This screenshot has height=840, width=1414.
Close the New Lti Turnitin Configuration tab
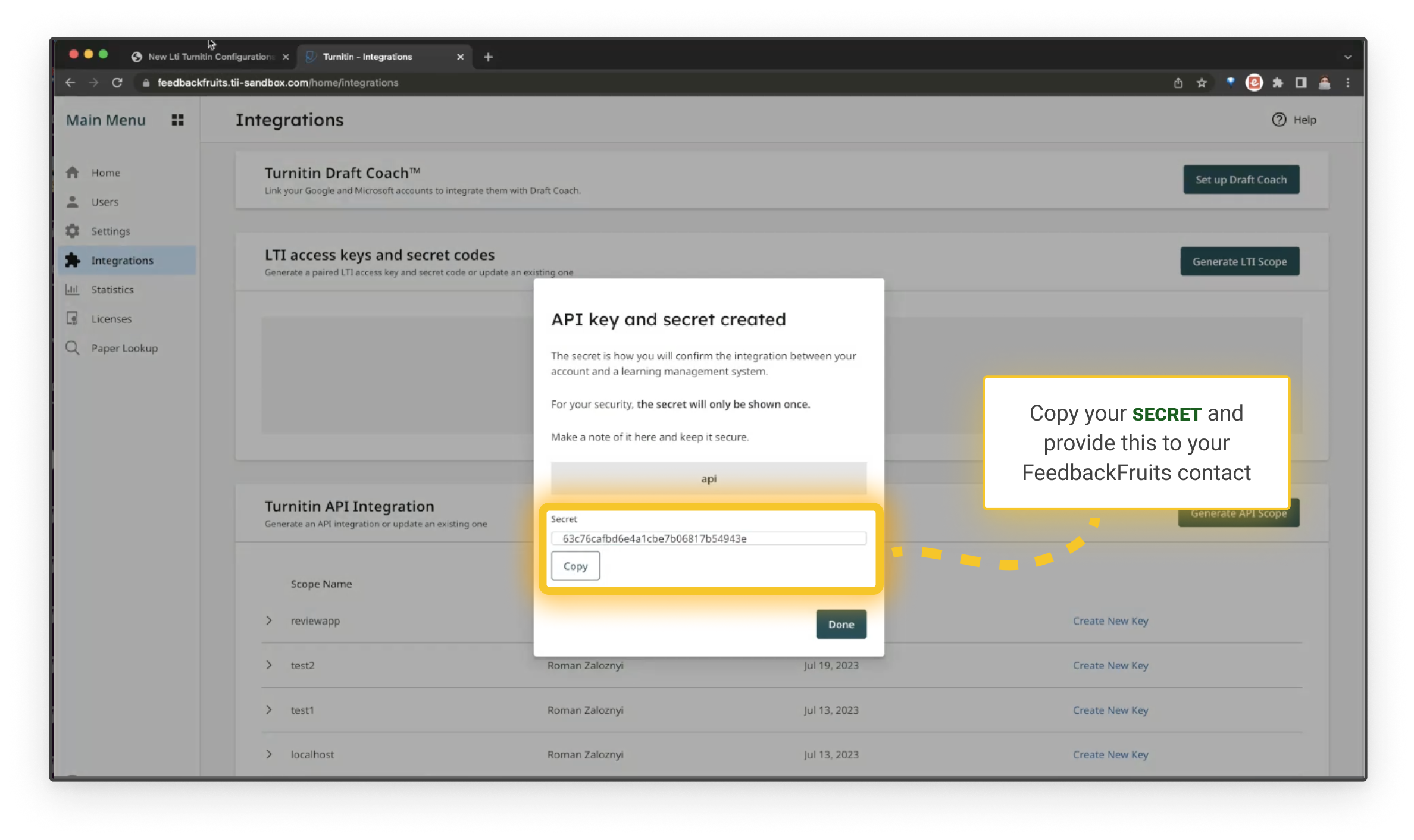(x=286, y=57)
